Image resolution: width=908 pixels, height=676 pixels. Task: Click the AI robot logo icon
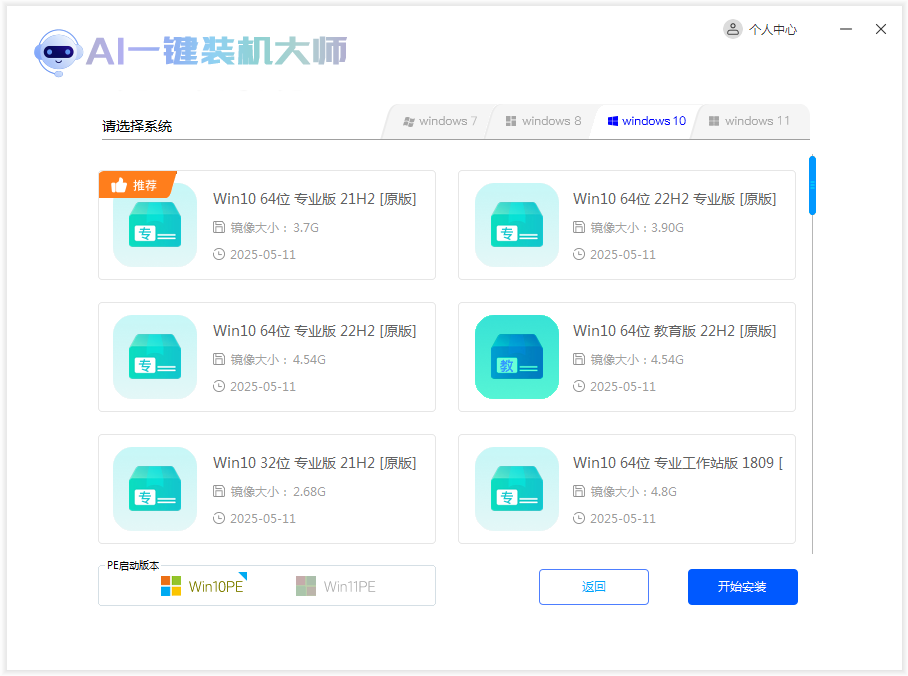[x=57, y=53]
